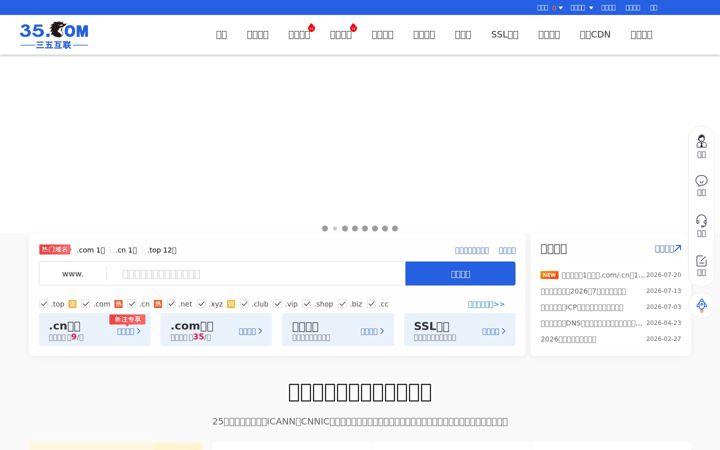Click the '.top 12' hot domain link
The height and width of the screenshot is (450, 720).
coord(162,250)
